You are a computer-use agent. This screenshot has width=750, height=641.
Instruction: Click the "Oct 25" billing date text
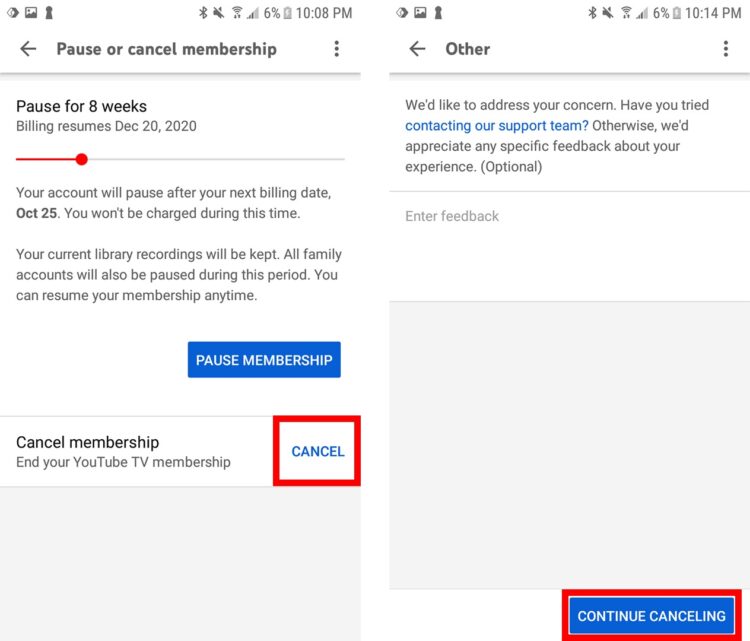(36, 213)
